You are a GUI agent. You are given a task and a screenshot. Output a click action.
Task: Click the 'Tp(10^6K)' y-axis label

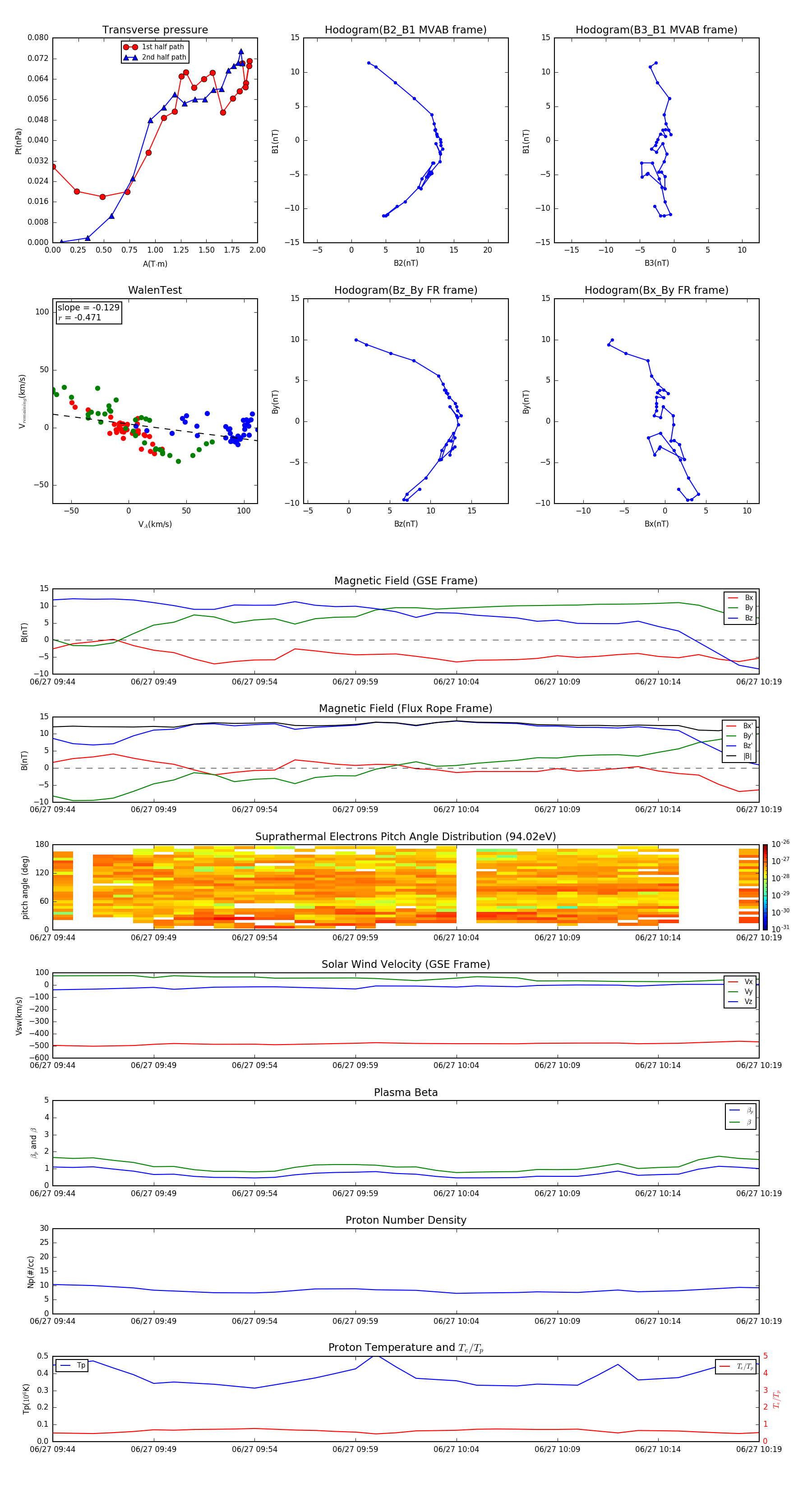26,1399
